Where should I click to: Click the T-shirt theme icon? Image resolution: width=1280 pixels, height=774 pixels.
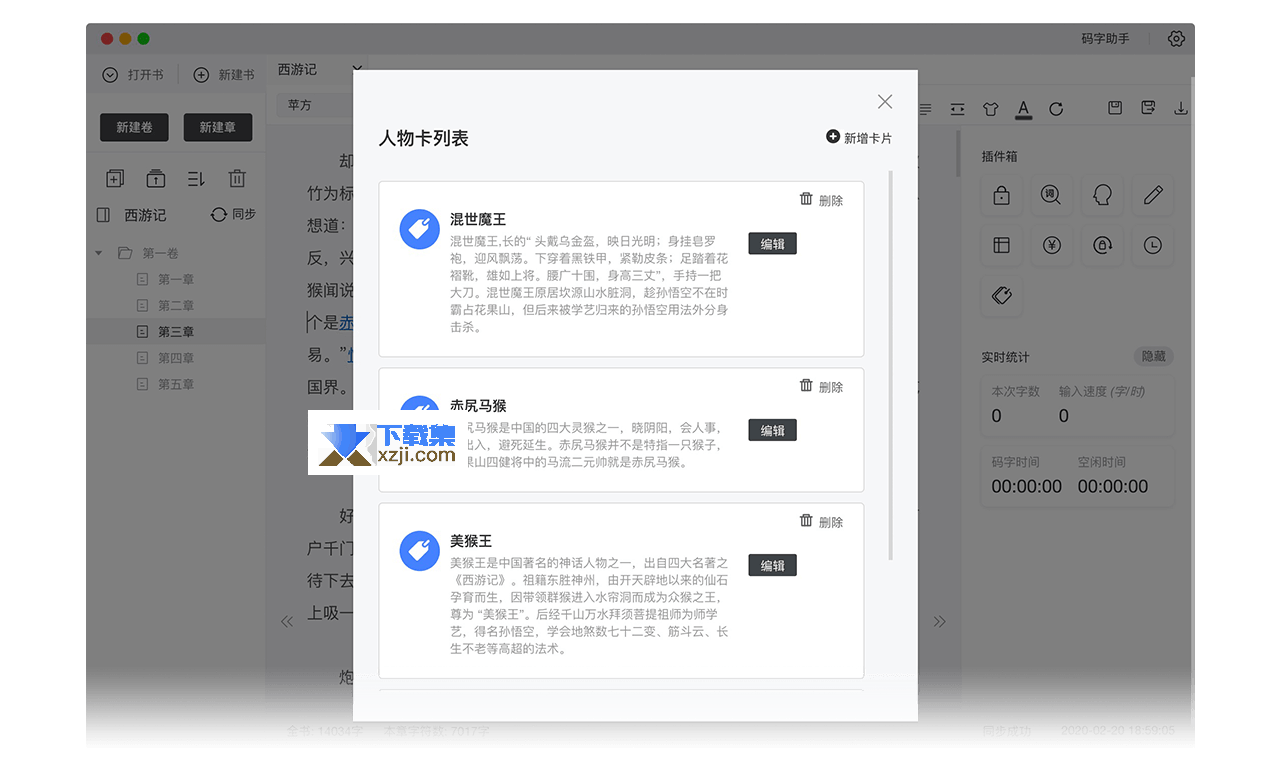990,109
